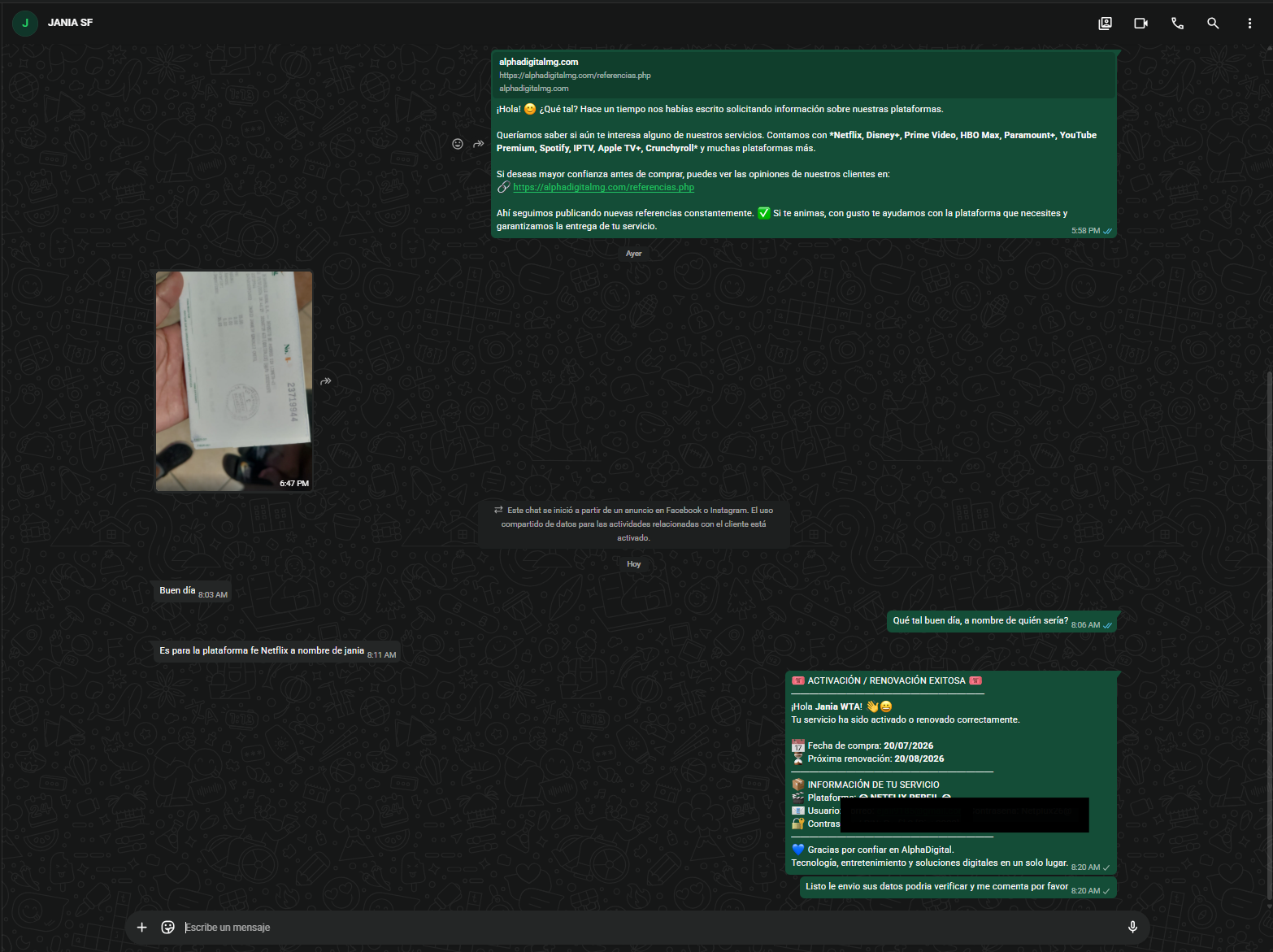
Task: Select the 'Es para la plataforma' message
Action: tap(277, 652)
